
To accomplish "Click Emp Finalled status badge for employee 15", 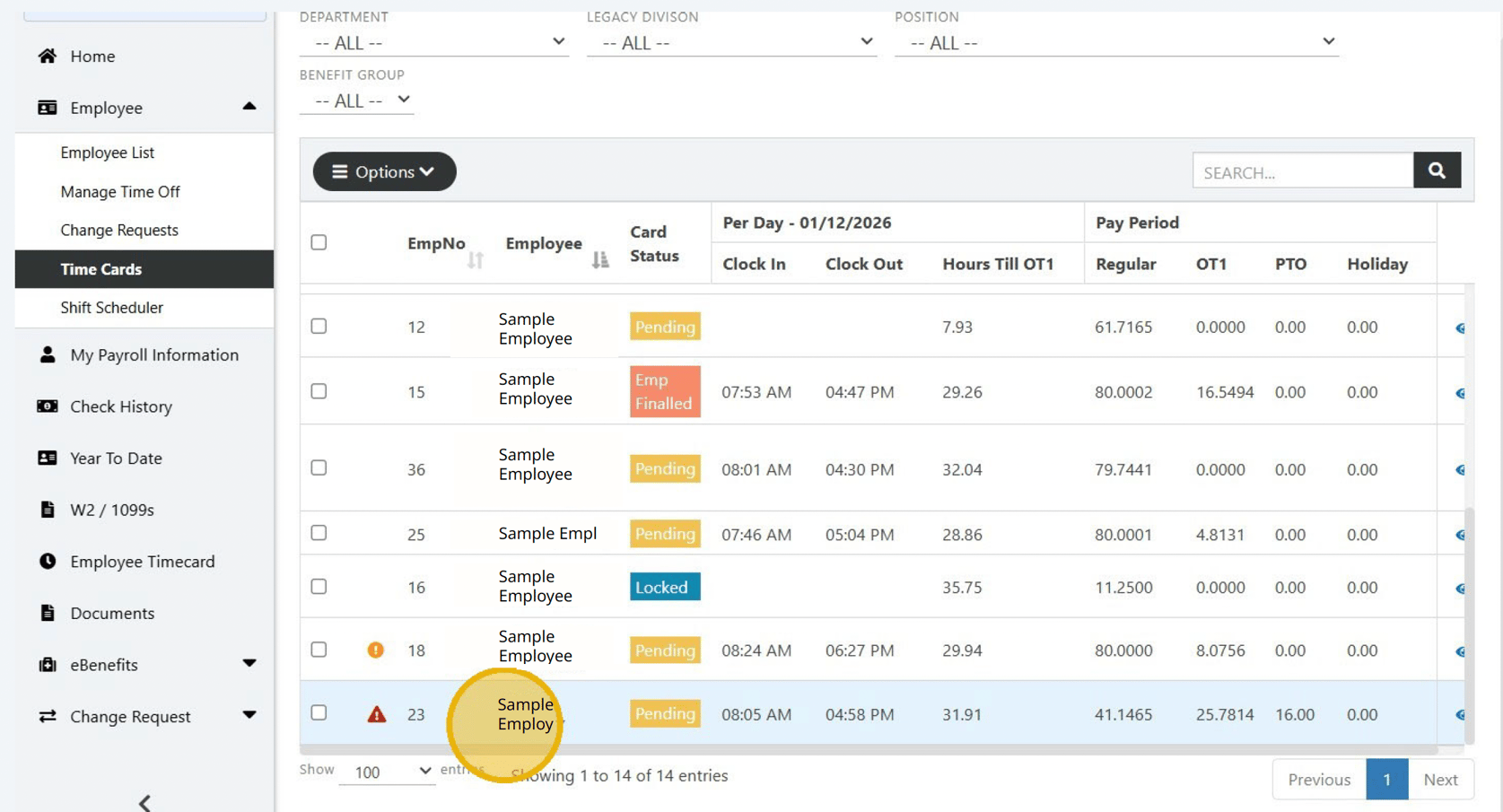I will [665, 391].
